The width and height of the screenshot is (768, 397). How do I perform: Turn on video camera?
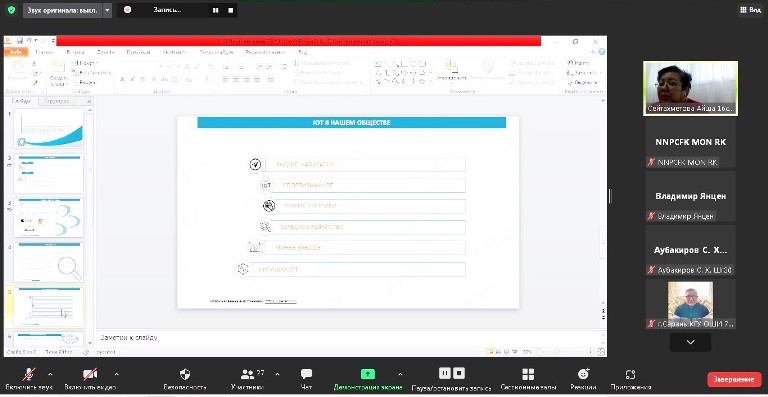[90, 374]
